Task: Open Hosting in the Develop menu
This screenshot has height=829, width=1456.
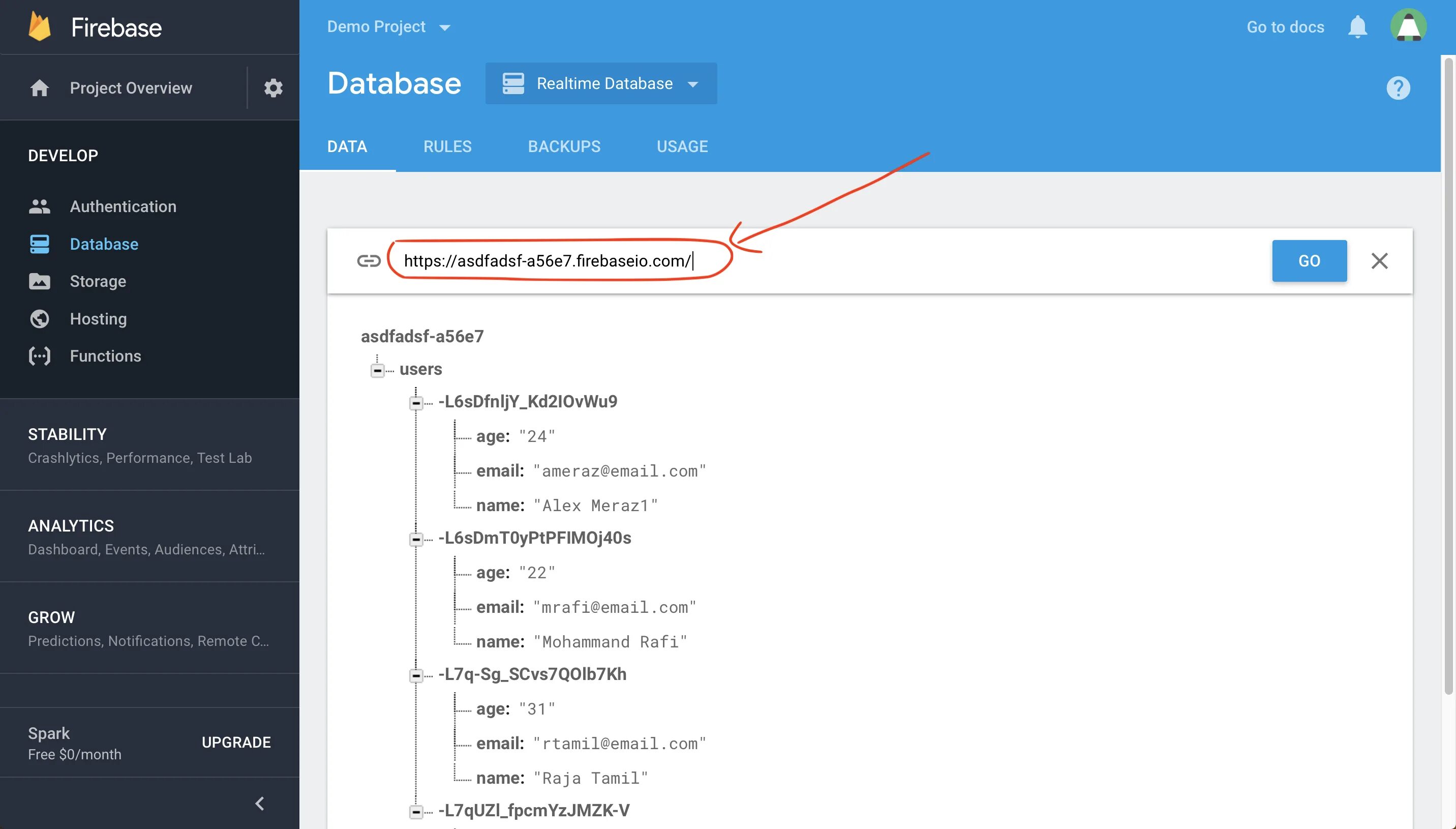Action: [x=98, y=319]
